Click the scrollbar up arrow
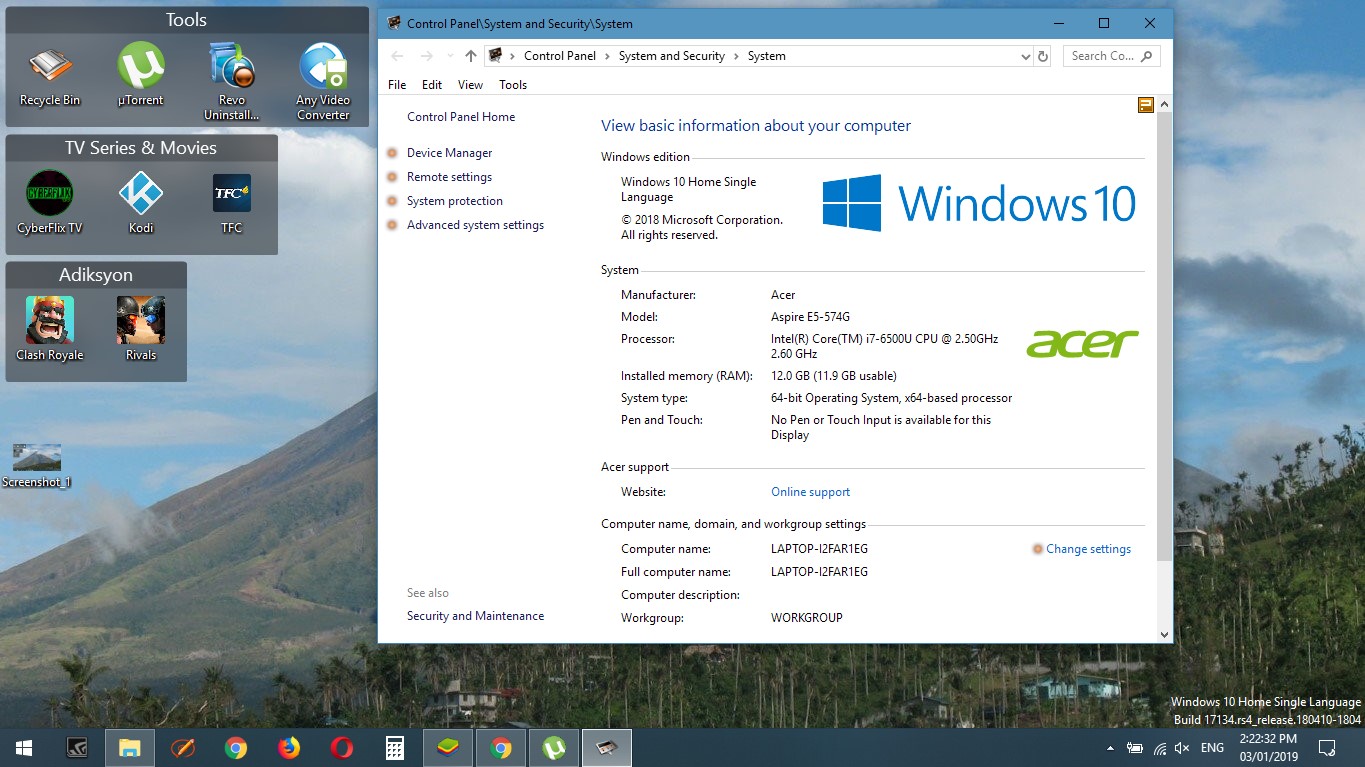Screen dimensions: 1365x767 1164,104
